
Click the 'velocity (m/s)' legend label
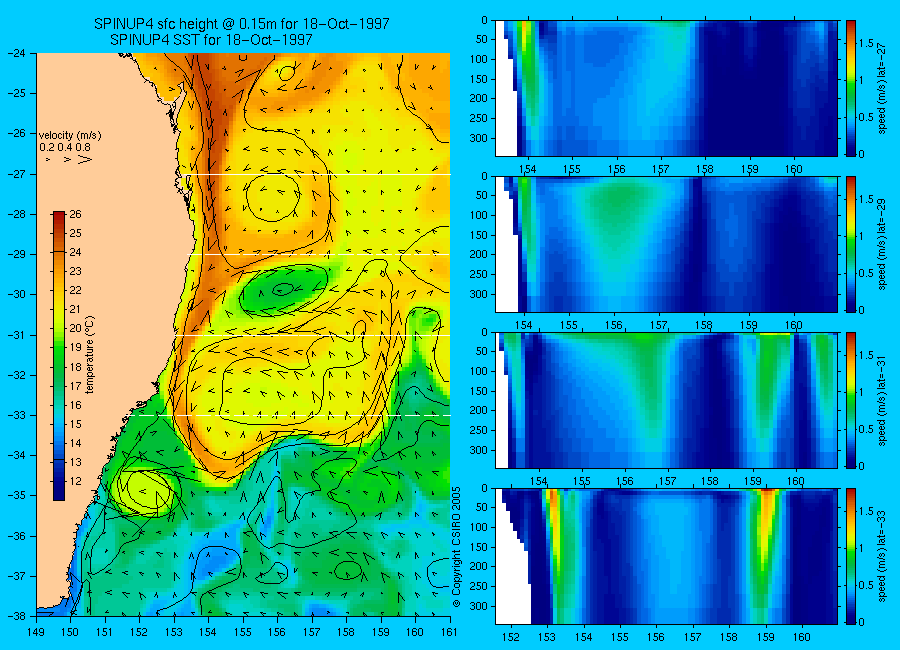click(70, 136)
